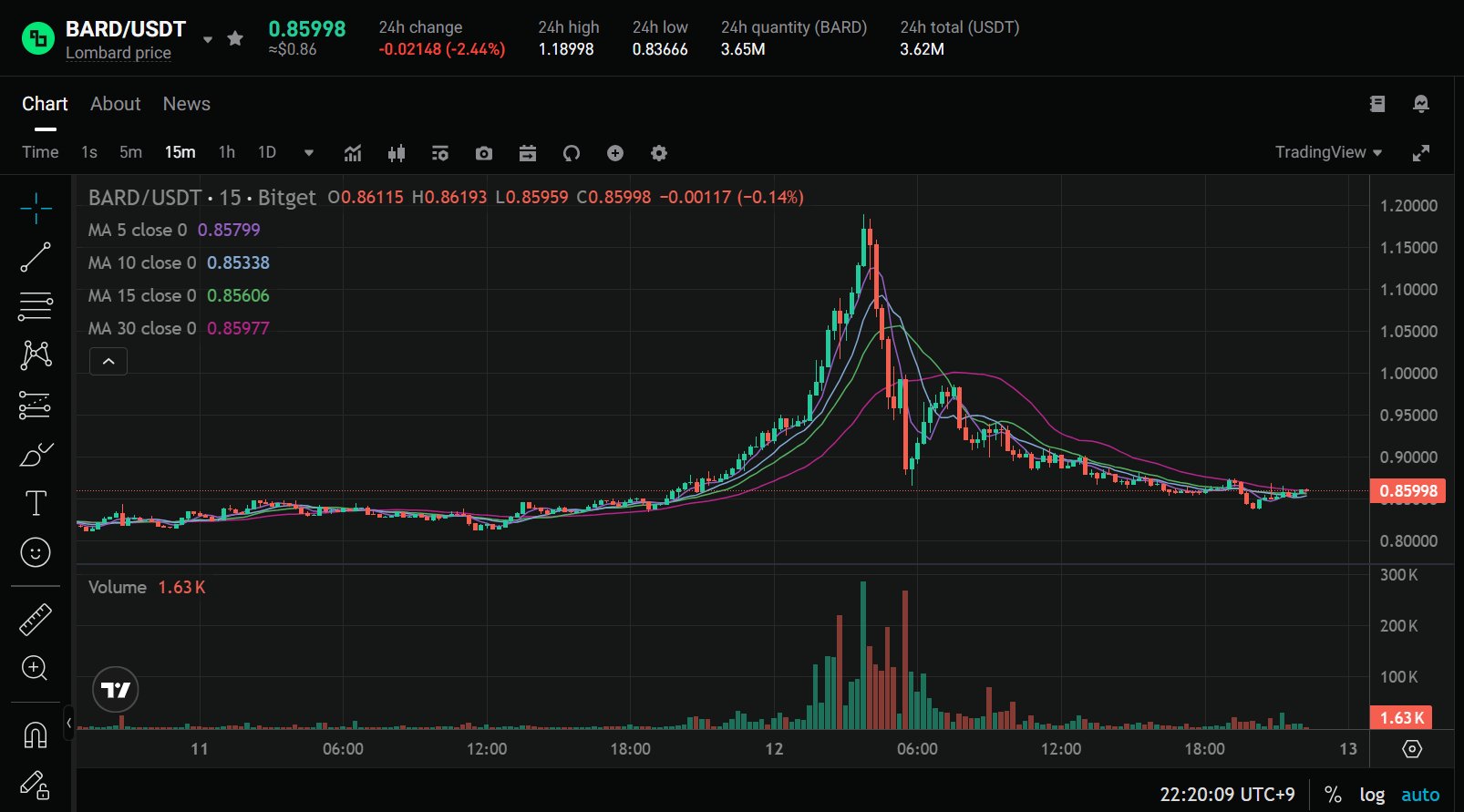This screenshot has height=812, width=1464.
Task: Select the 1h interval
Action: 227,152
